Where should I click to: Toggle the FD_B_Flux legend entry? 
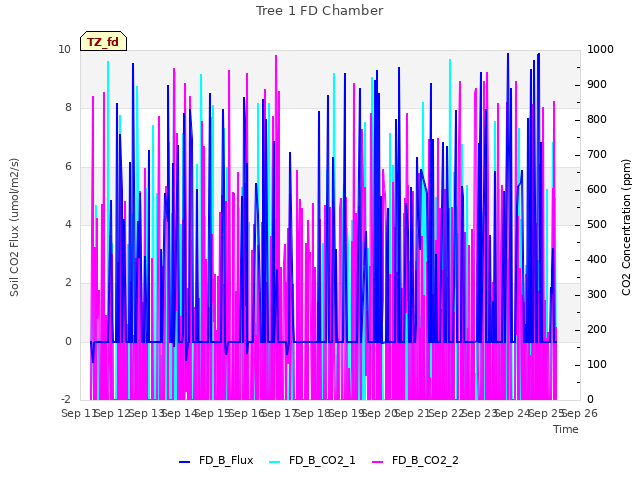click(216, 460)
